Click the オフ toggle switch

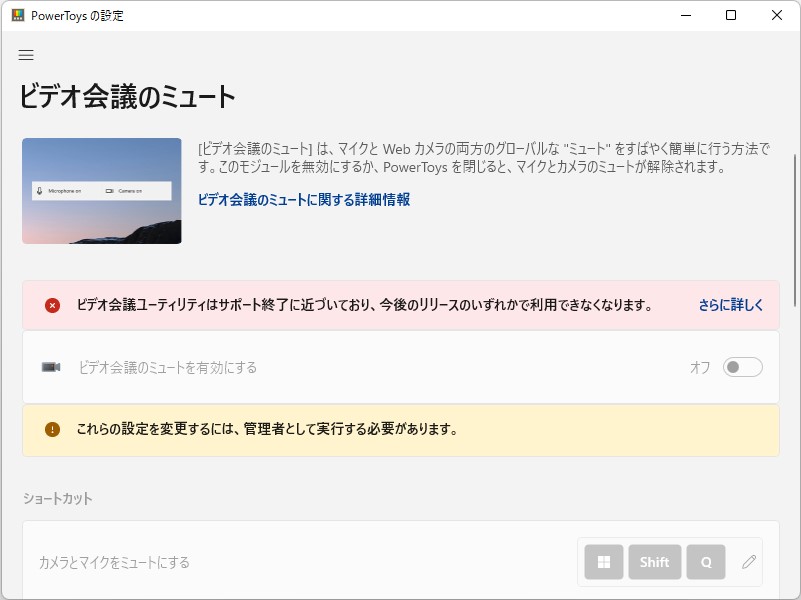coord(742,367)
